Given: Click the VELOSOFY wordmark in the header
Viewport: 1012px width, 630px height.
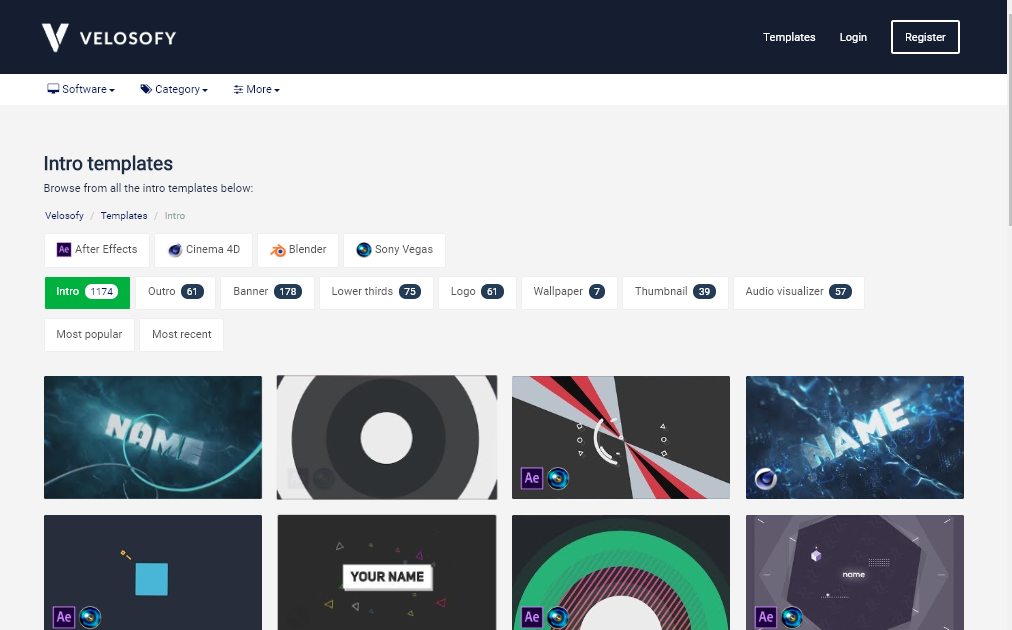Looking at the screenshot, I should coord(128,38).
